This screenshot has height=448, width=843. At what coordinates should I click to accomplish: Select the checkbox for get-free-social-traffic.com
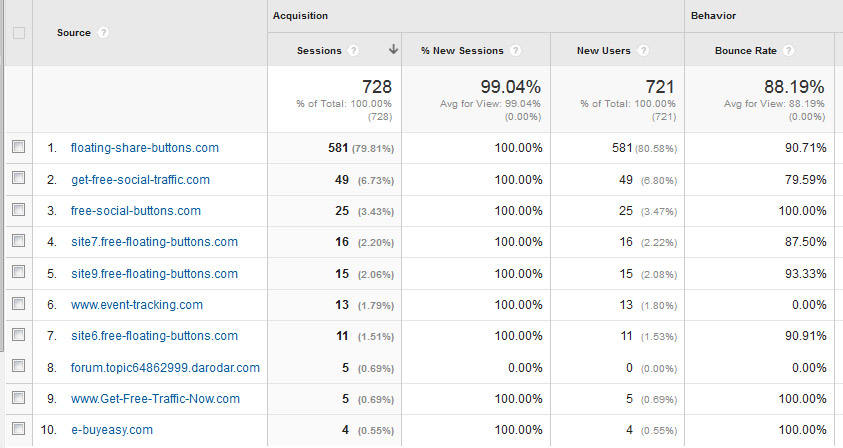[17, 179]
